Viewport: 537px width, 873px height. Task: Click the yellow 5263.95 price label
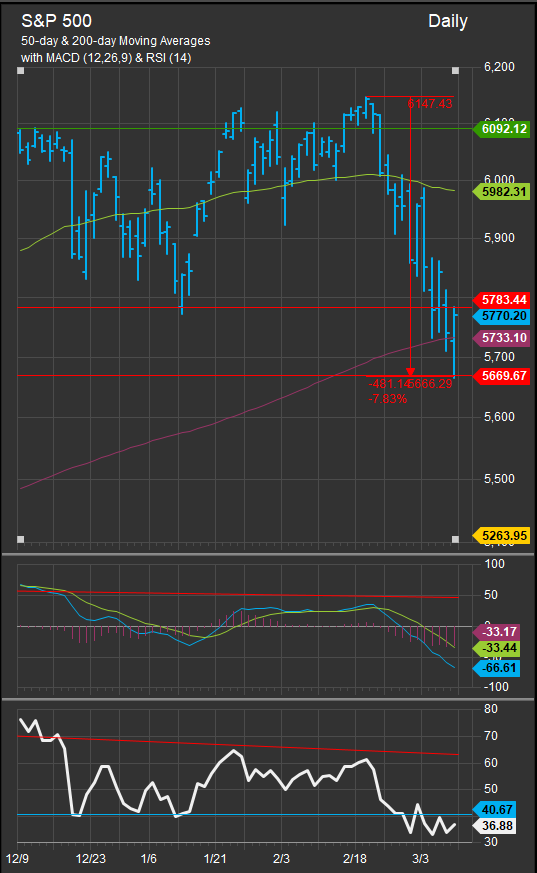coord(501,536)
